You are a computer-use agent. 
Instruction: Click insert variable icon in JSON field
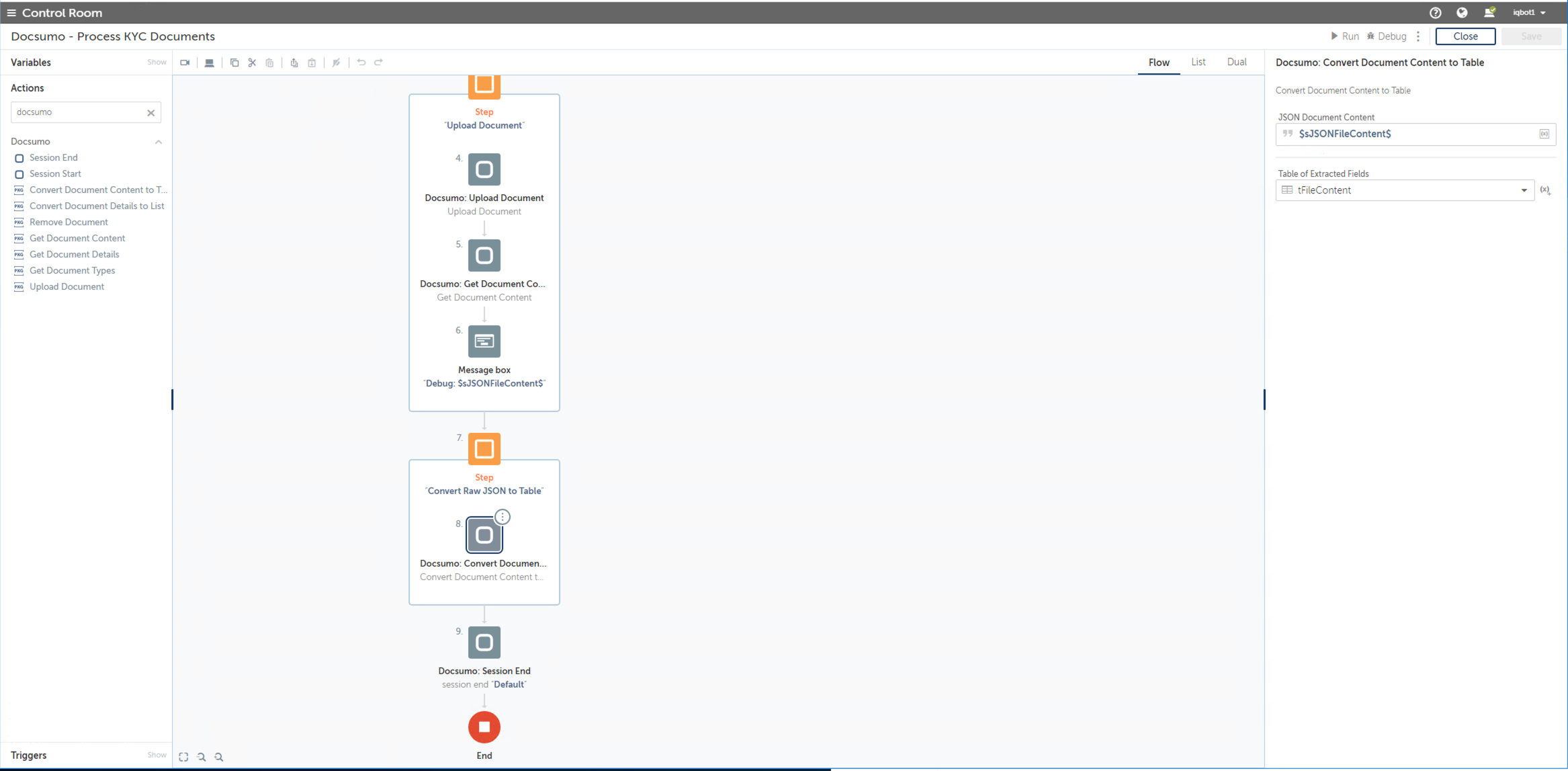1544,134
